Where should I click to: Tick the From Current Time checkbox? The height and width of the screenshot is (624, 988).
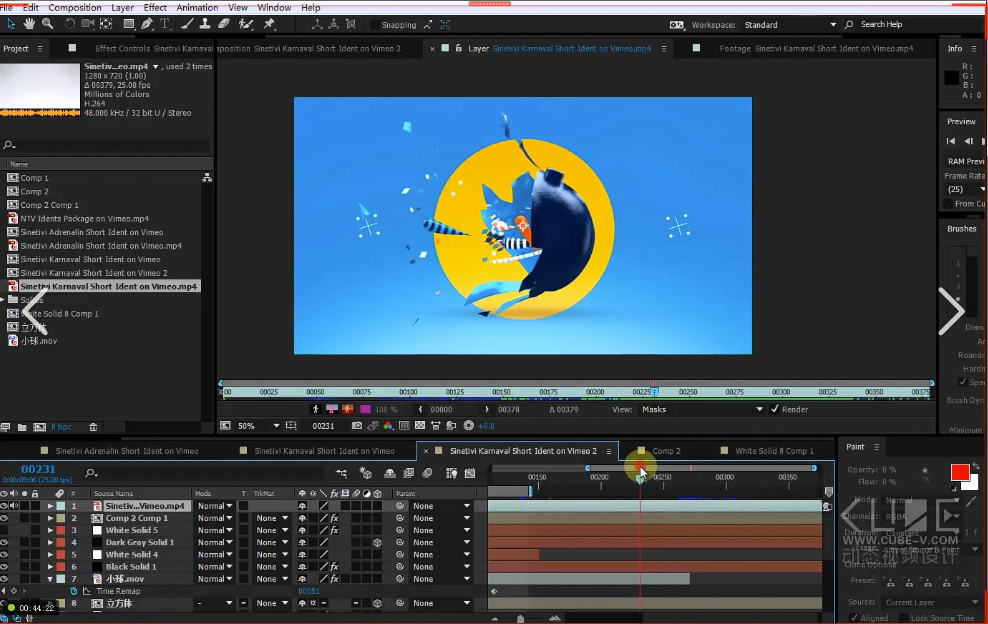pos(948,204)
